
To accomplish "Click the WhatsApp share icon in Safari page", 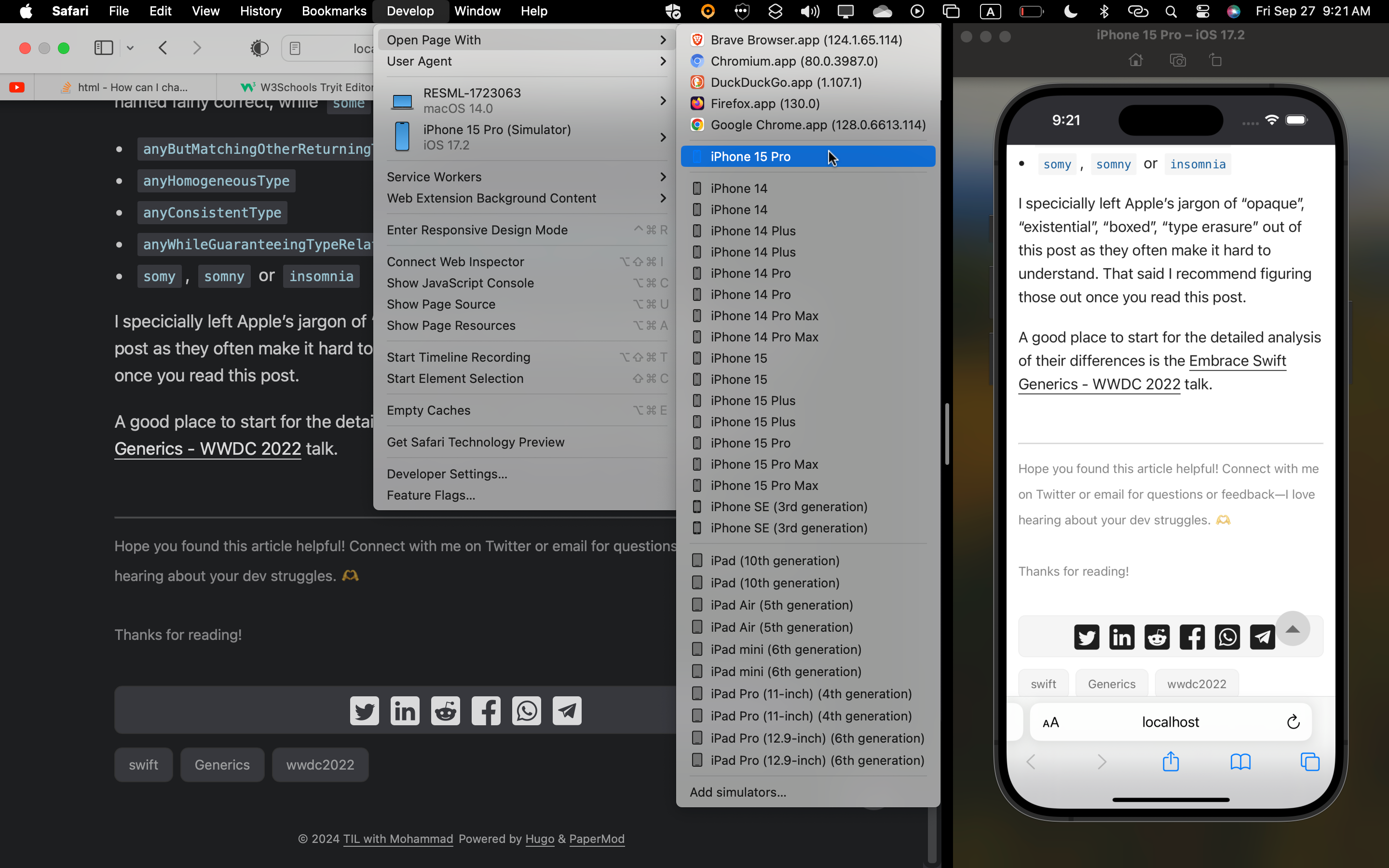I will 526,711.
